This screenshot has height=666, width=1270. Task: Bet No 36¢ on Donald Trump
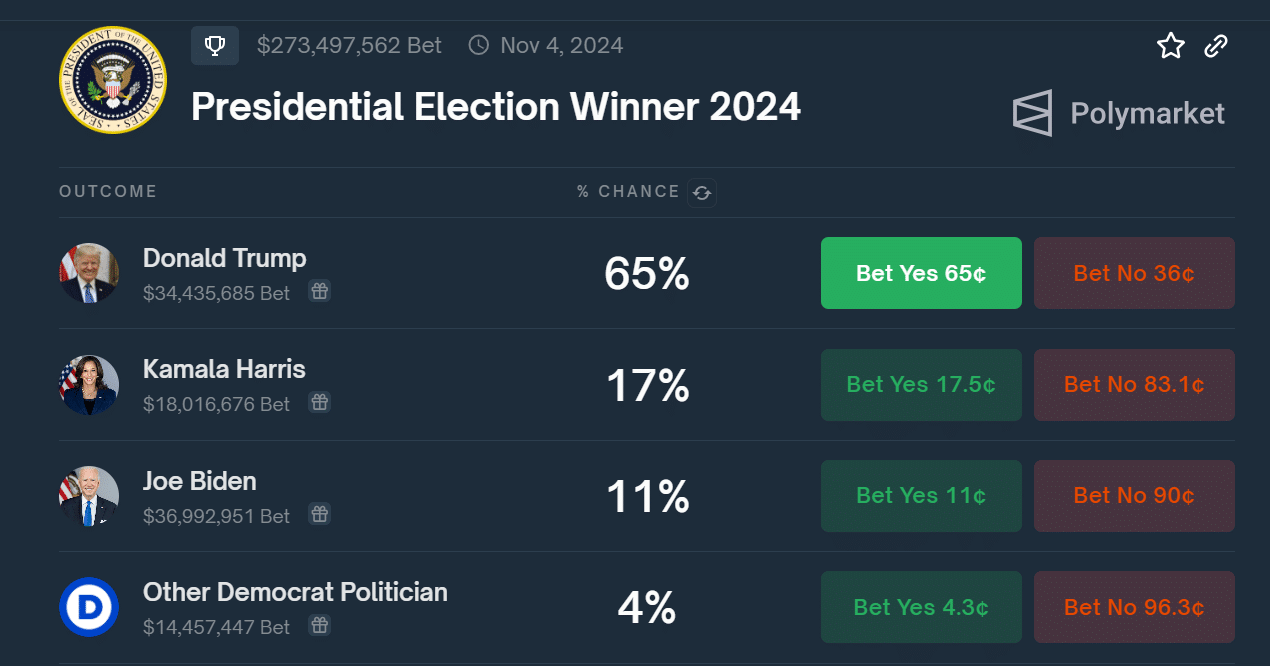1134,273
